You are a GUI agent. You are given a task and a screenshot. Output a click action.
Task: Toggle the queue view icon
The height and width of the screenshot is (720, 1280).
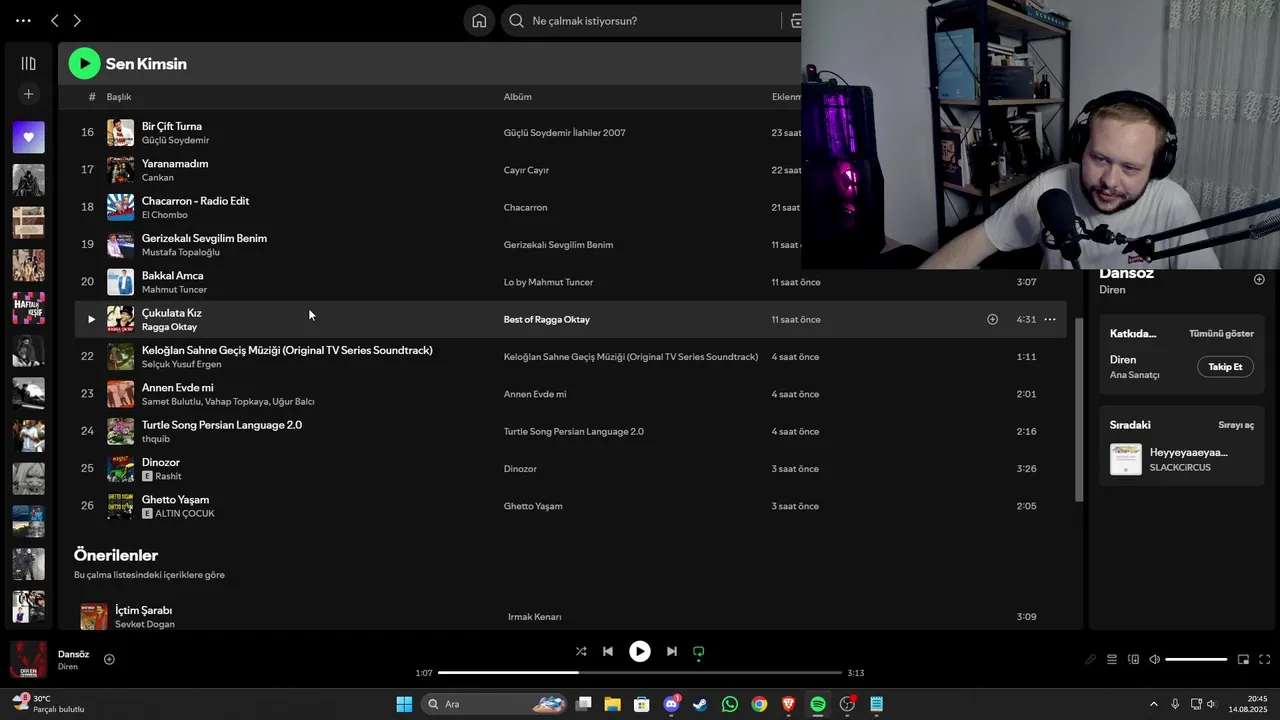tap(1111, 659)
